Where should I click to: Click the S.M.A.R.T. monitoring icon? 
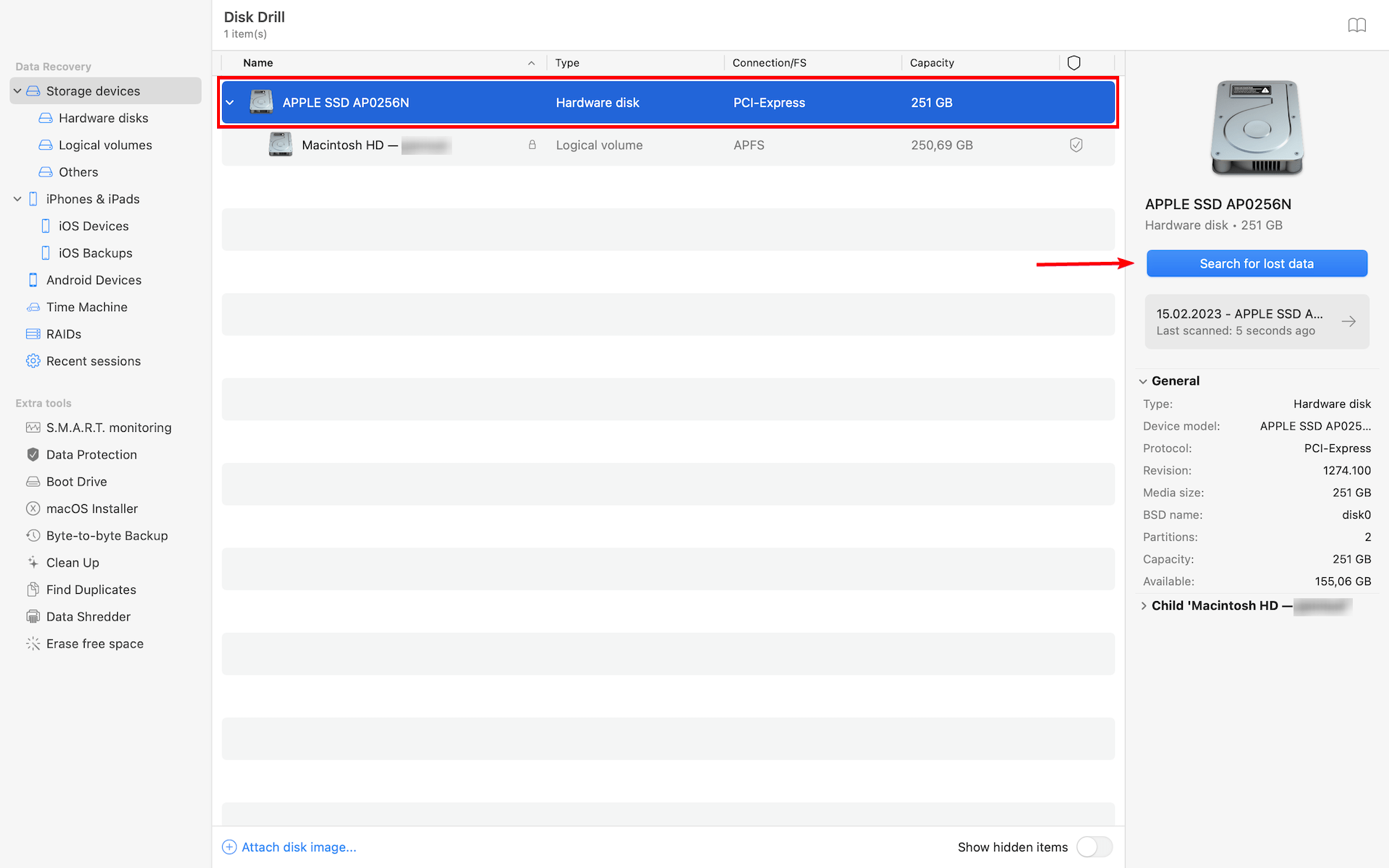coord(32,427)
